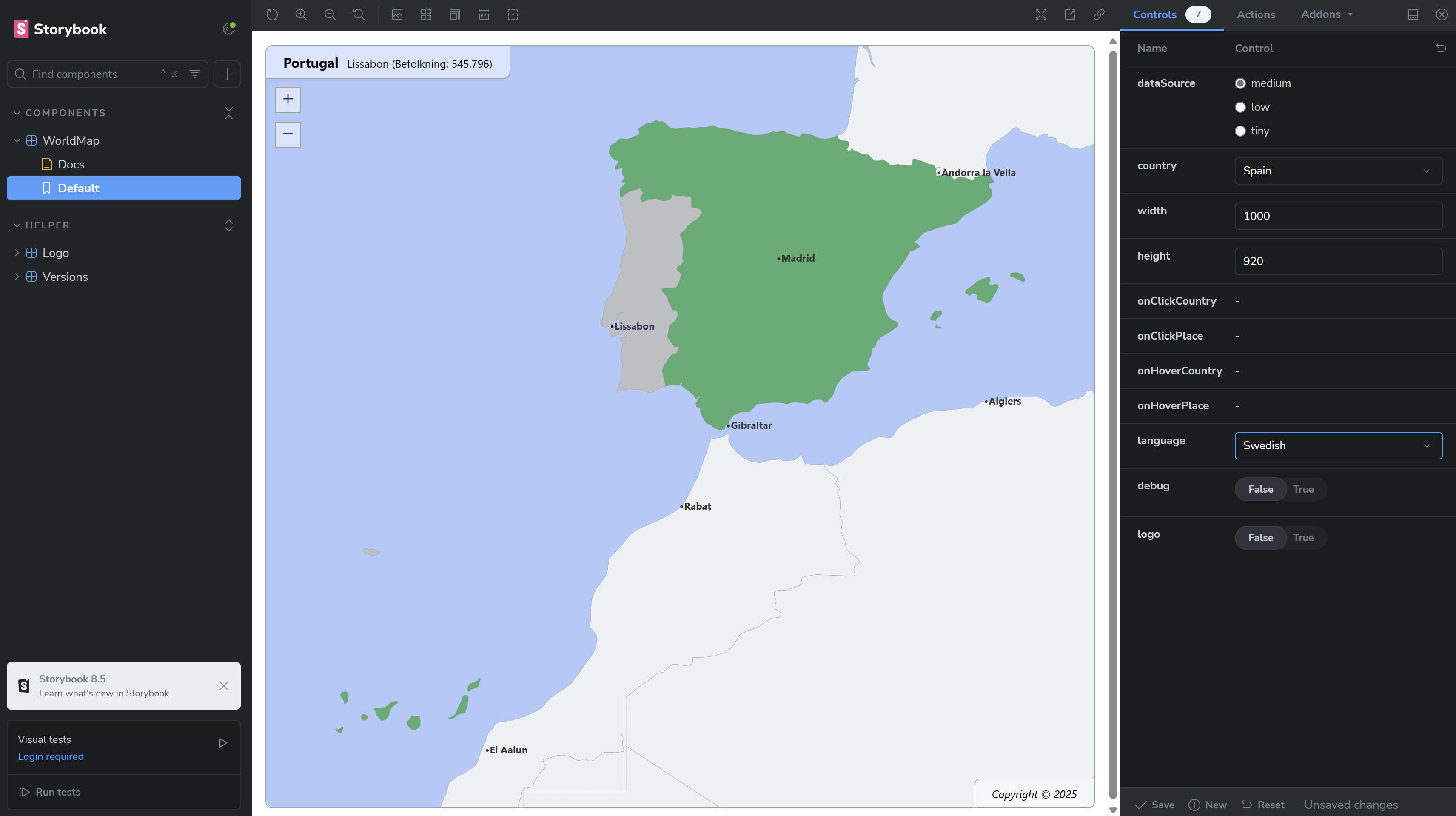Screen dimensions: 1456x816
Task: Open the language dropdown showing Swedish
Action: 1338,445
